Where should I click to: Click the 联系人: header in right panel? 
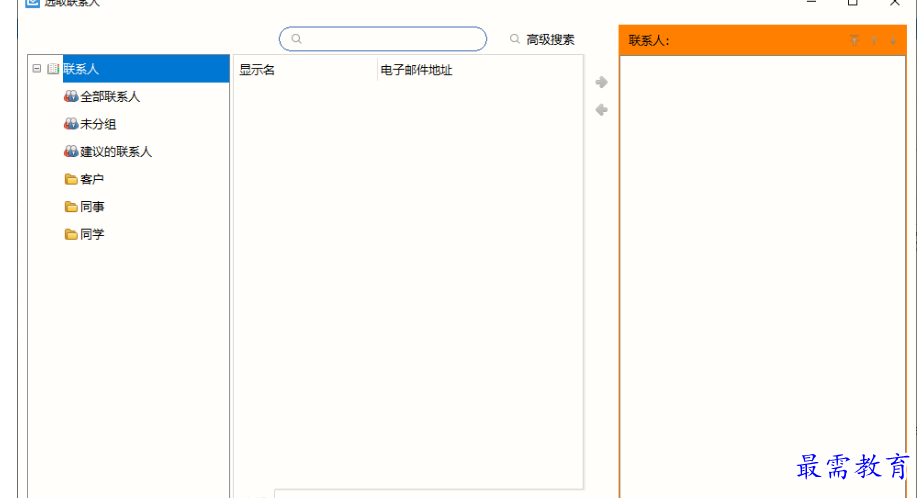coord(649,40)
